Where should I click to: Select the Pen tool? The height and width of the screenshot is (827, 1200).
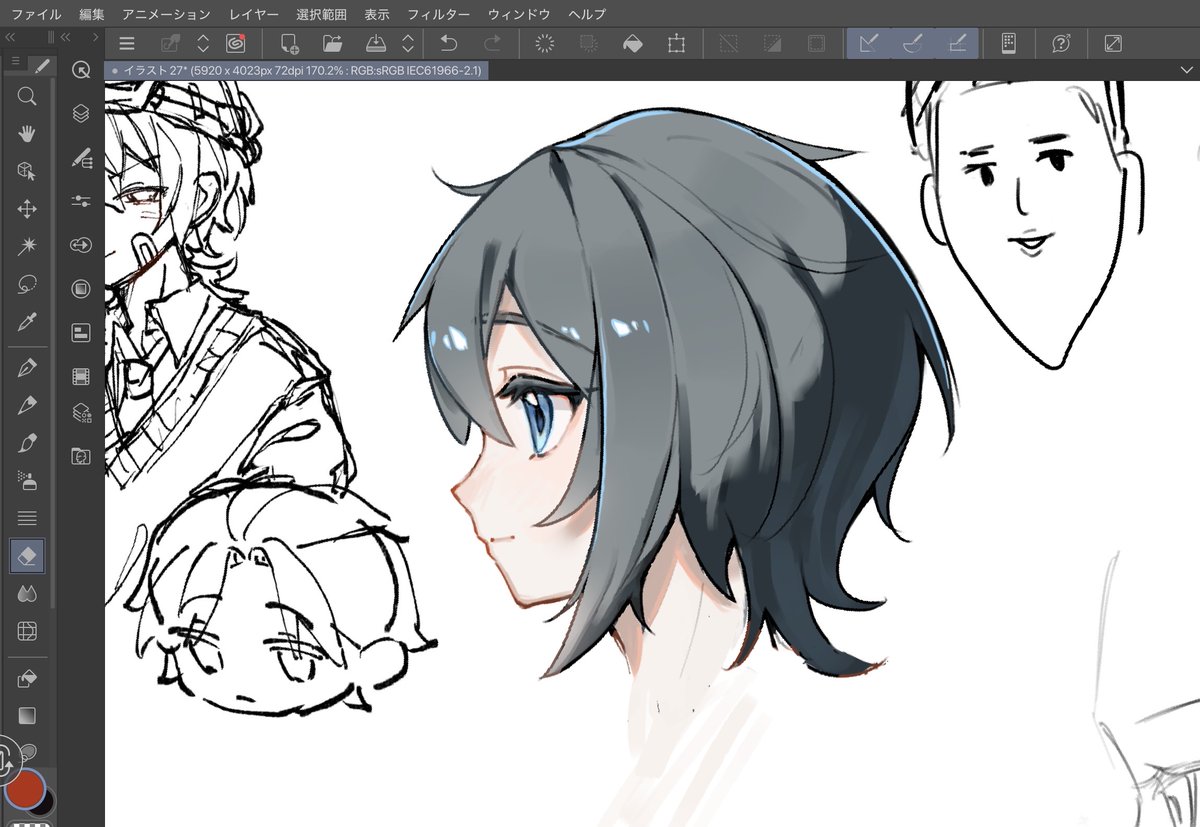point(27,367)
